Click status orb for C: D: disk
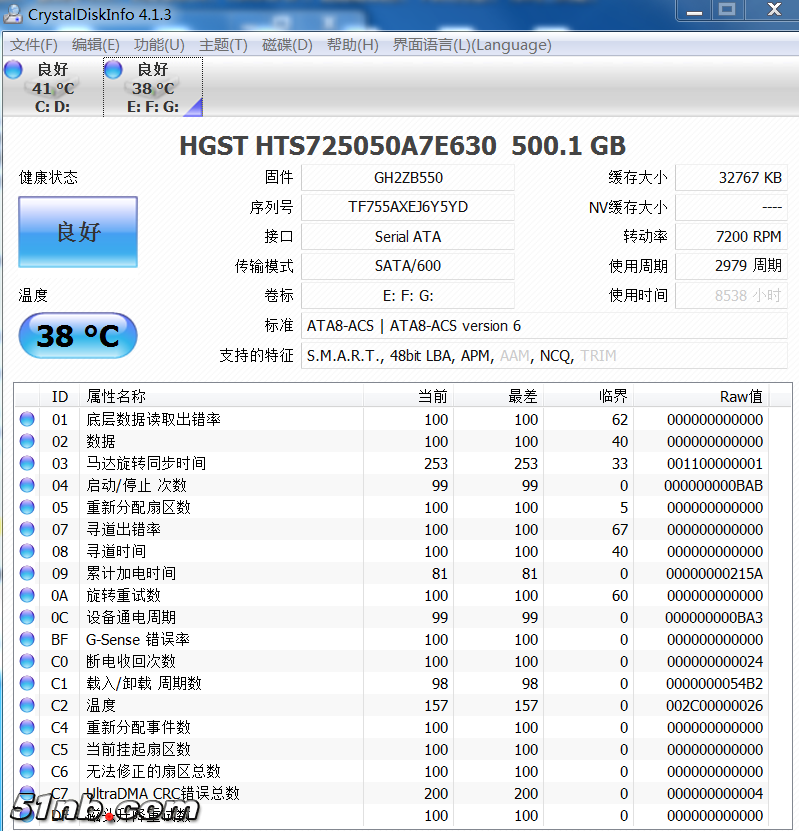Viewport: 799px width, 831px height. click(x=13, y=69)
